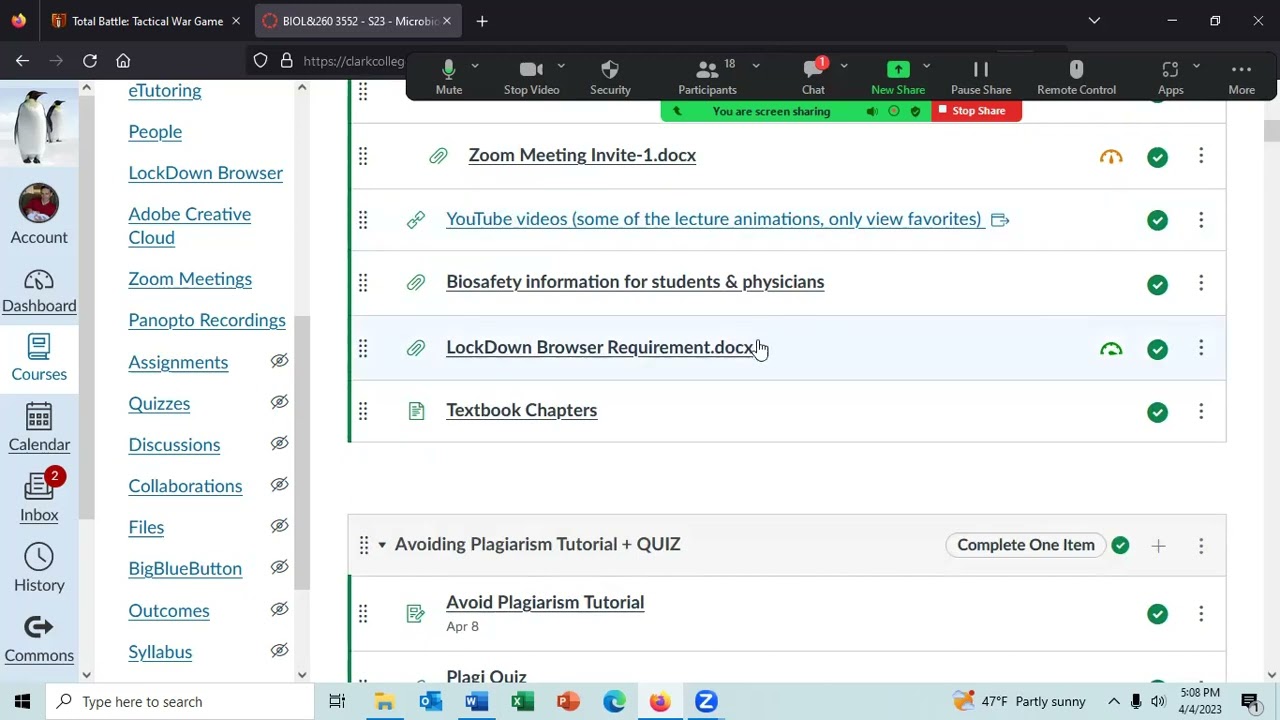
Task: Switch to BIOL&260 Microbiology browser tab
Action: [x=357, y=21]
